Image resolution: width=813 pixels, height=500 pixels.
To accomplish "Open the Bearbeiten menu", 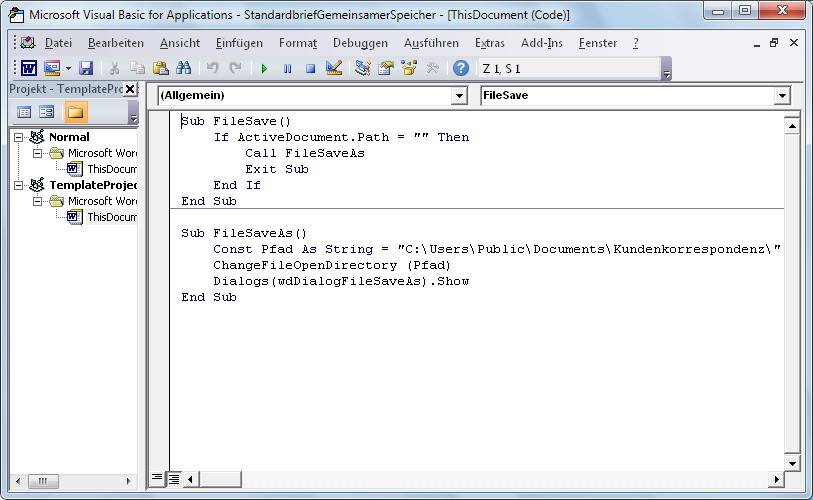I will (116, 43).
